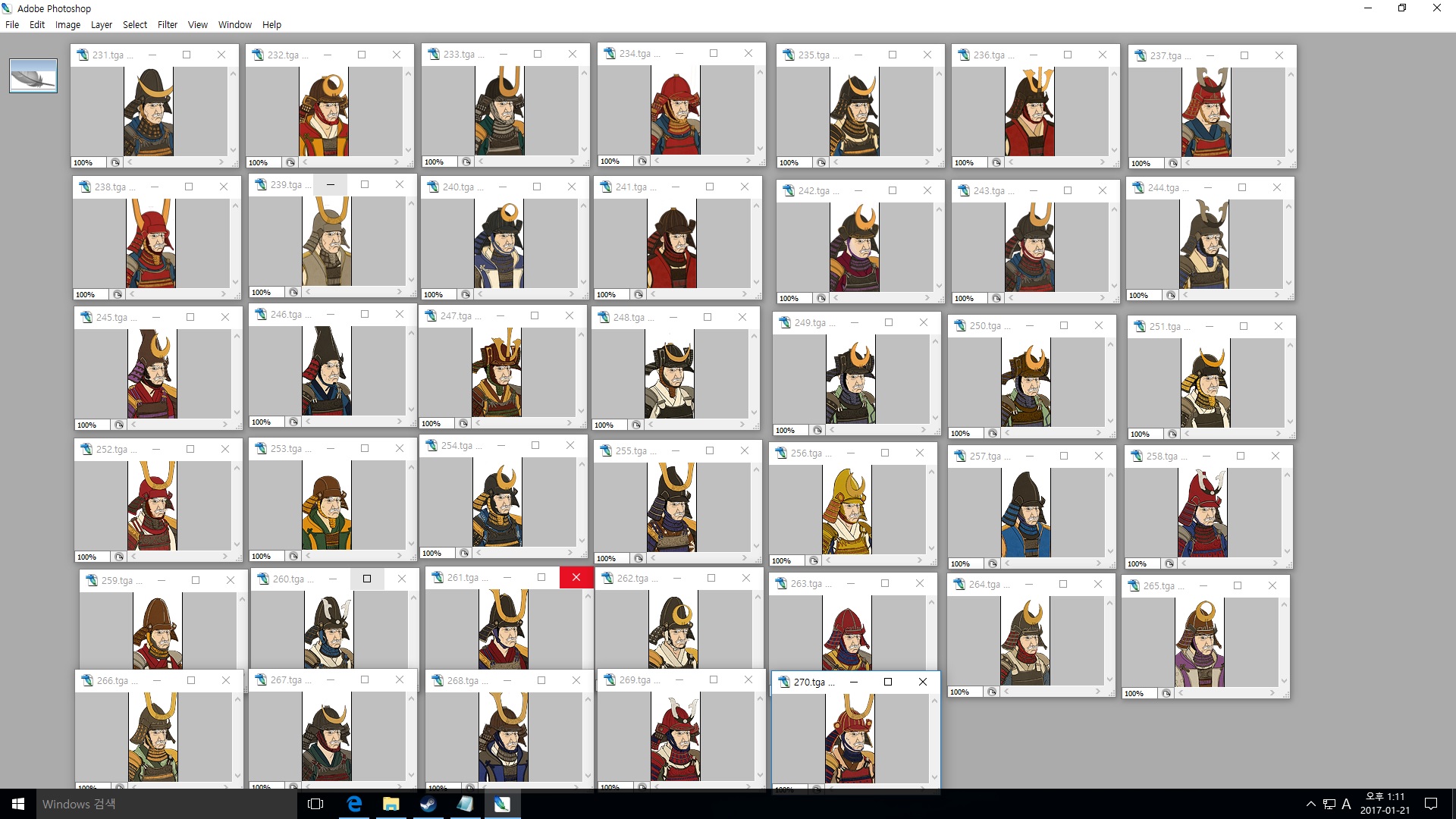Open the Window menu
This screenshot has height=819, width=1456.
pos(235,24)
